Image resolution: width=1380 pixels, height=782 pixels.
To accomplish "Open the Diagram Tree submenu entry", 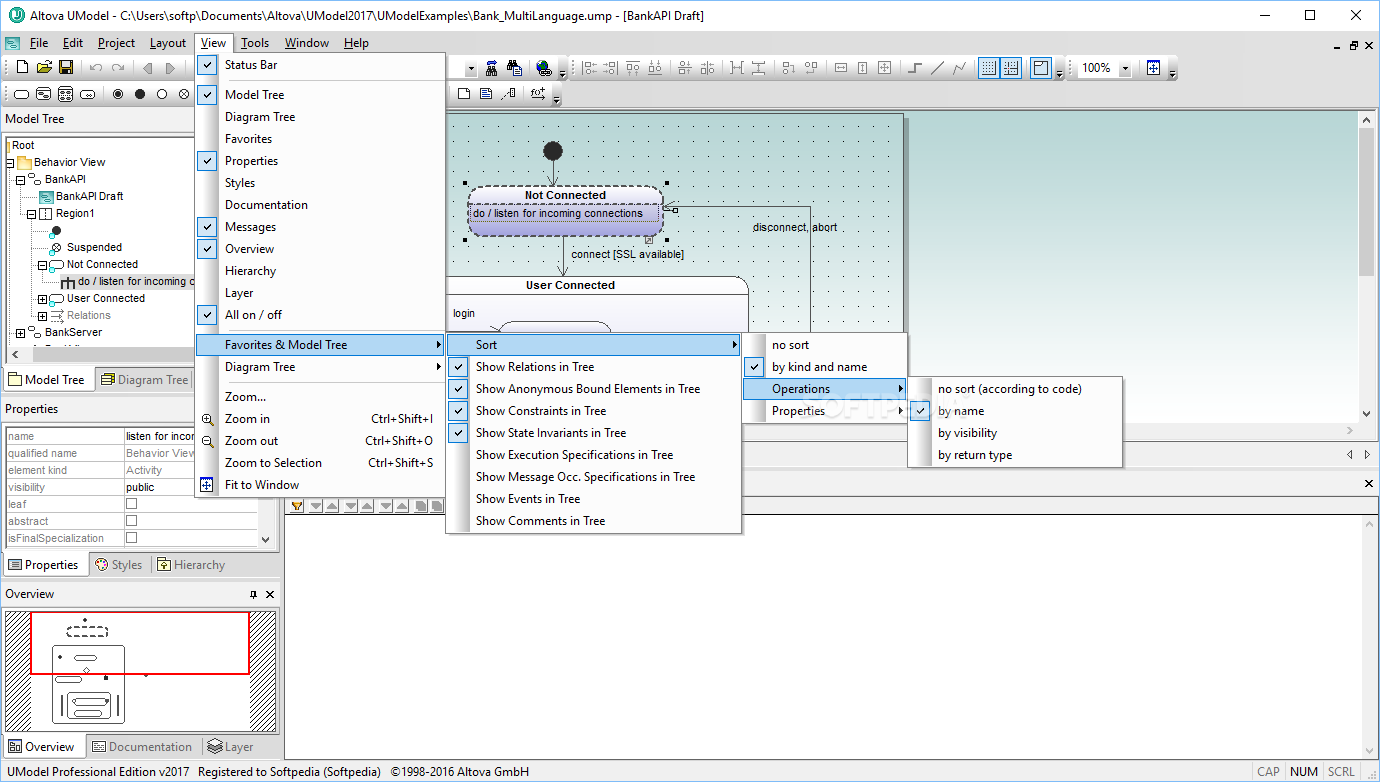I will click(320, 367).
